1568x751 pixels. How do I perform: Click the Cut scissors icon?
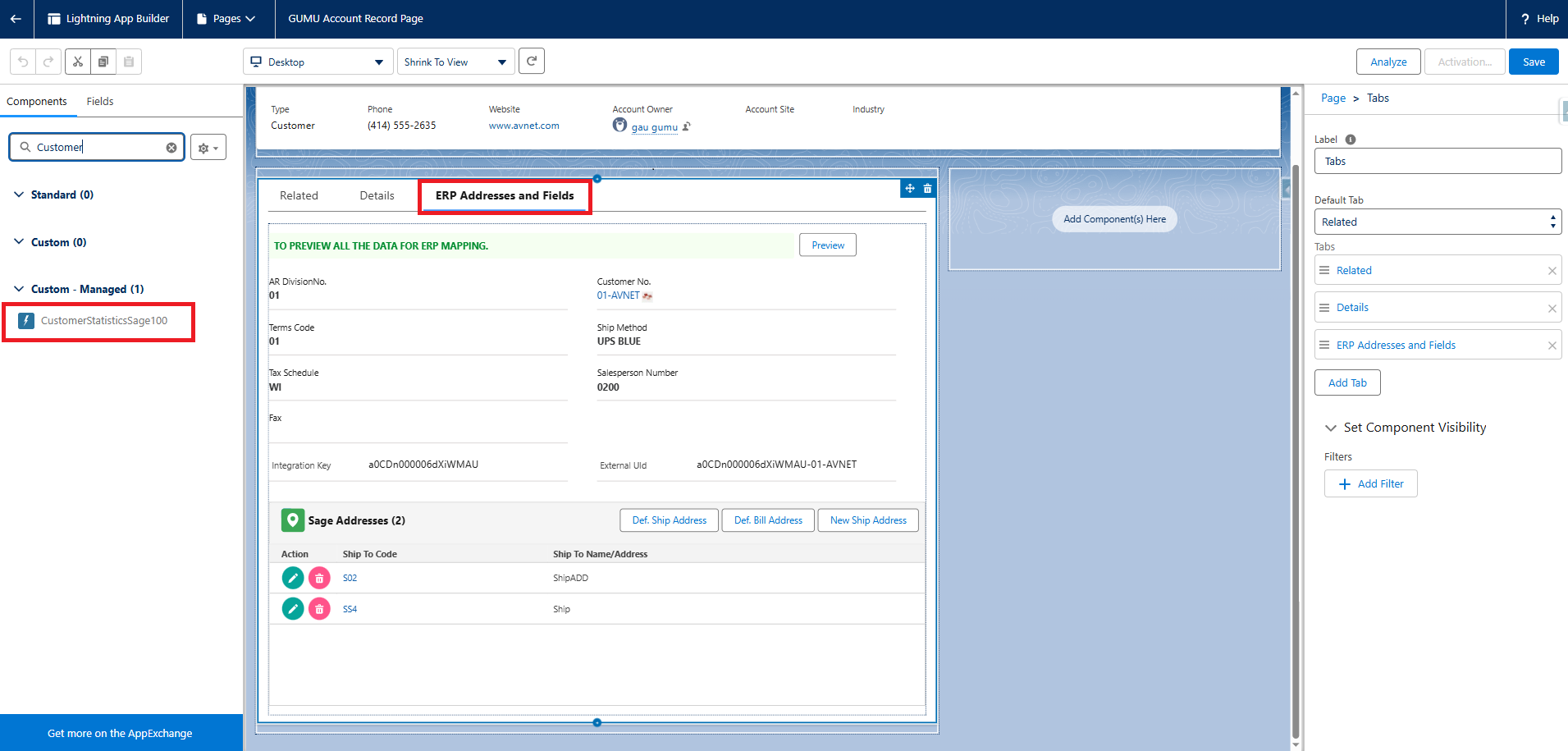click(78, 62)
